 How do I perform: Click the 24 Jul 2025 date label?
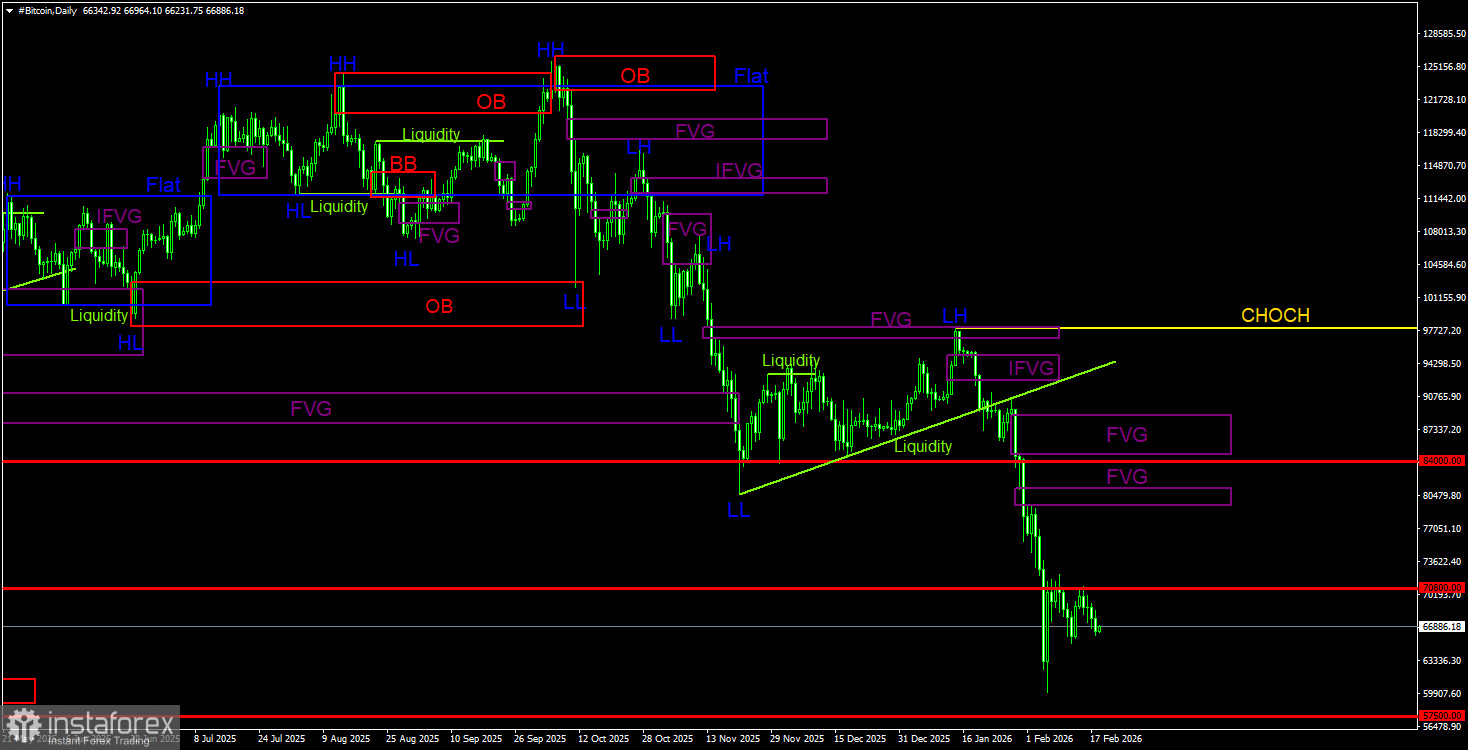point(281,739)
